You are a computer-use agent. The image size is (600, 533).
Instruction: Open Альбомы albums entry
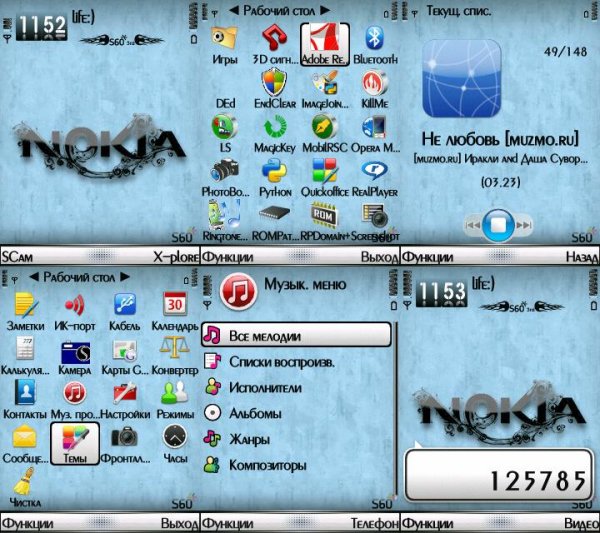point(297,413)
